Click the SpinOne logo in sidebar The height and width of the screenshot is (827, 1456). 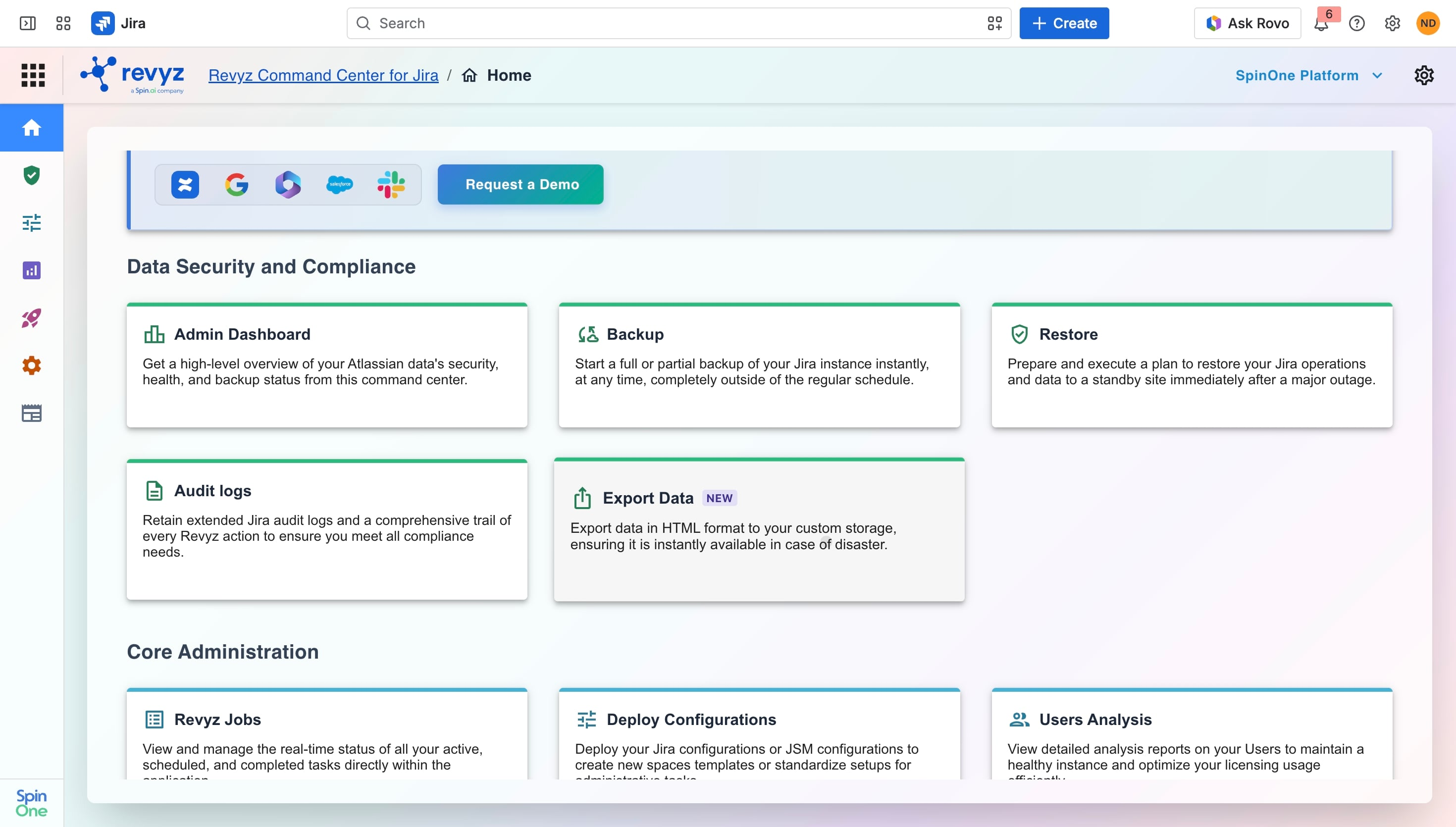(x=32, y=803)
